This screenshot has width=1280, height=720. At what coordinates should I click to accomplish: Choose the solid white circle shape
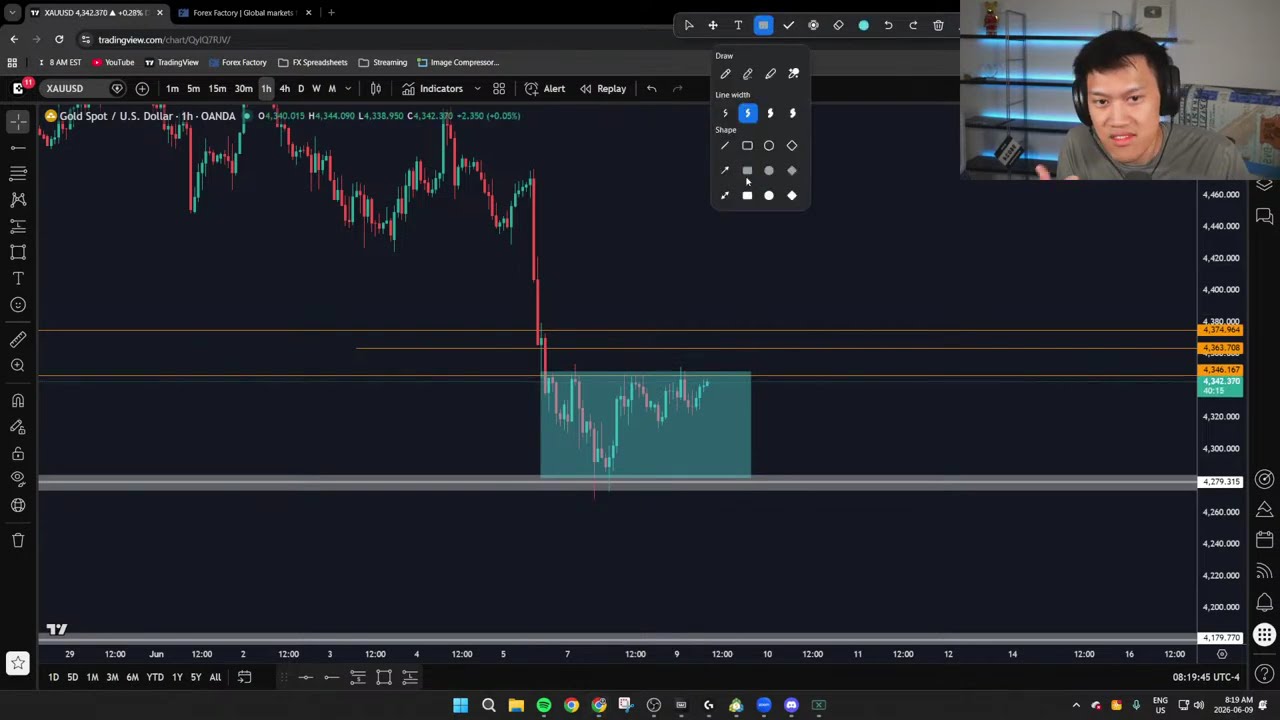coord(769,196)
